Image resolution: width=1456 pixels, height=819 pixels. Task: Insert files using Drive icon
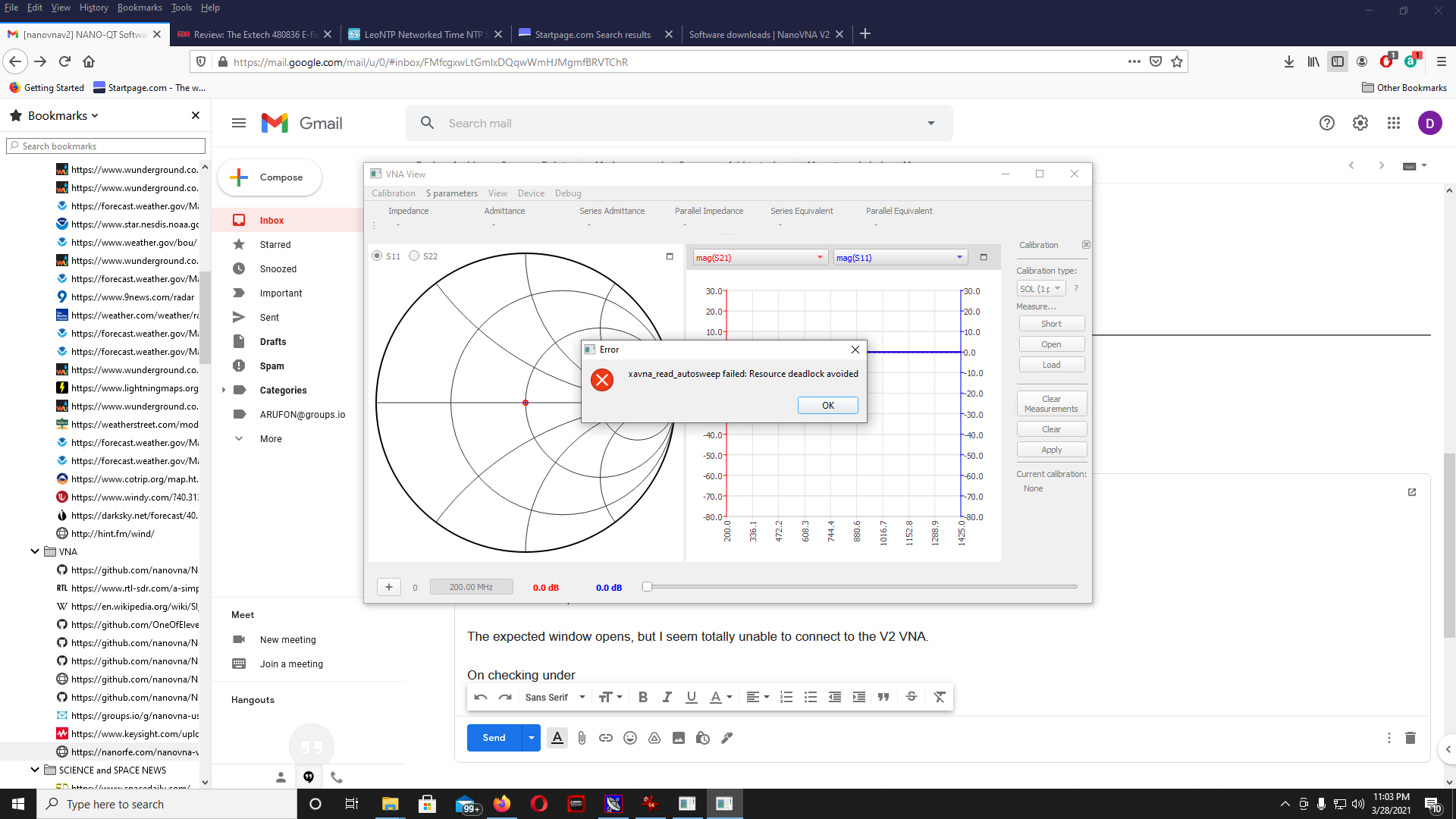click(x=654, y=738)
